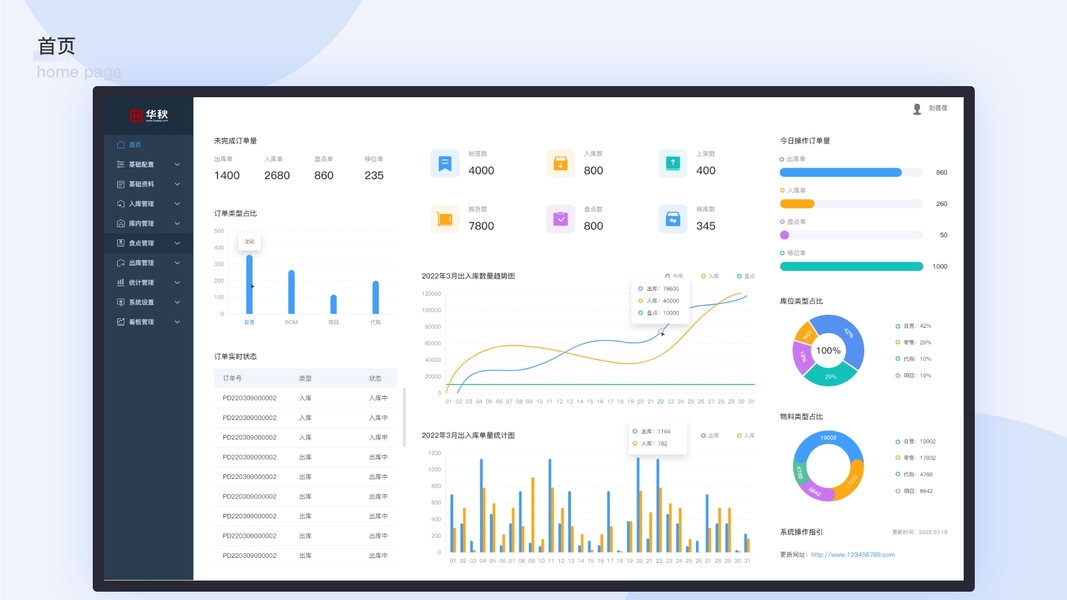This screenshot has width=1067, height=600.
Task: Toggle 出库 legend in order count bar chart
Action: point(710,435)
